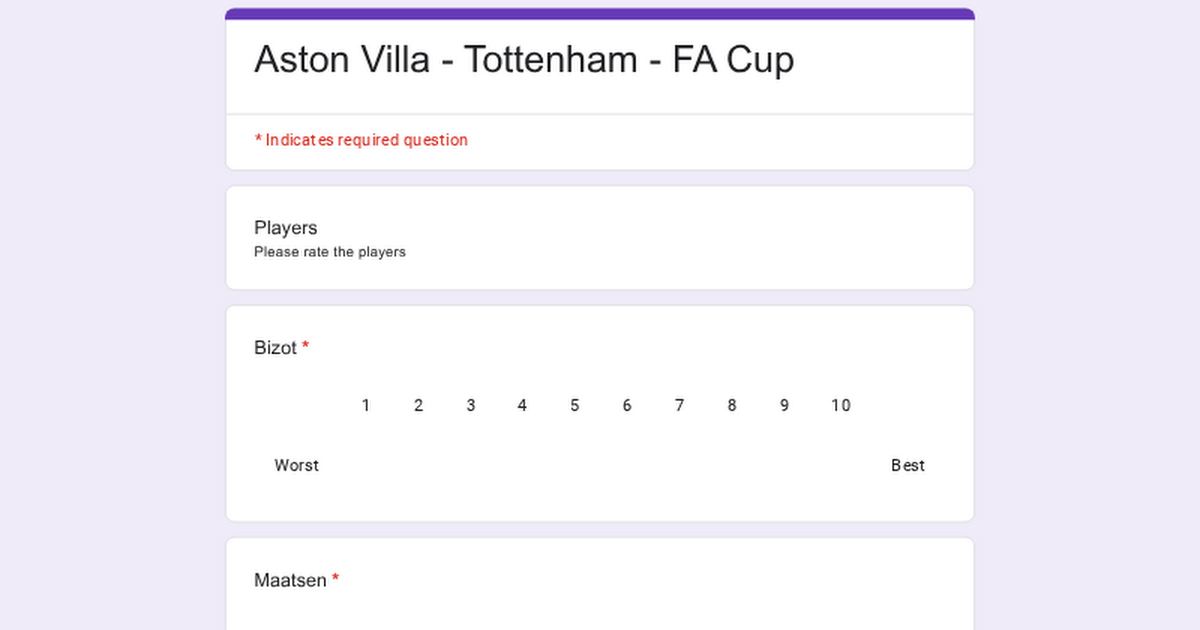The image size is (1200, 630).
Task: Click the "Worst" scale label
Action: (297, 465)
